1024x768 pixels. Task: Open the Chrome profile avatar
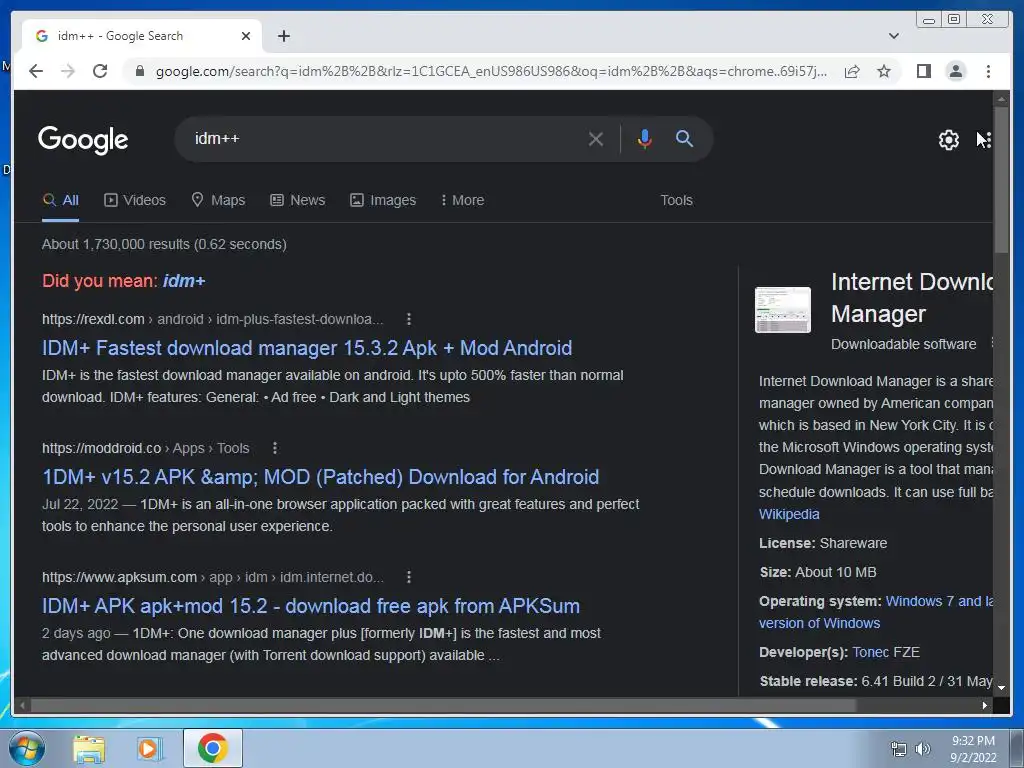(x=956, y=71)
